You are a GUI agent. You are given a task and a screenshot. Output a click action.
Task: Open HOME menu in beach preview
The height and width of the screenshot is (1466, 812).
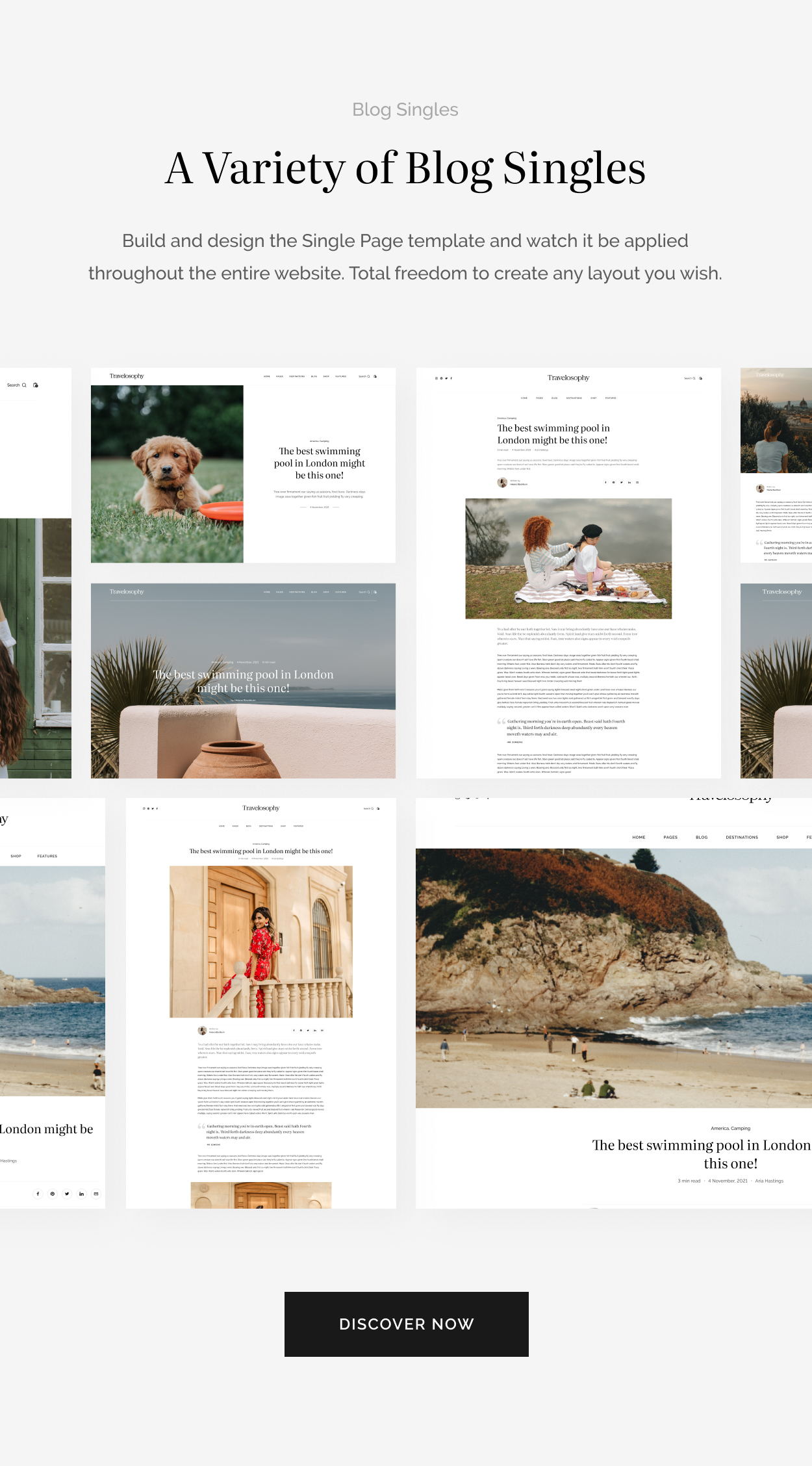tap(639, 838)
